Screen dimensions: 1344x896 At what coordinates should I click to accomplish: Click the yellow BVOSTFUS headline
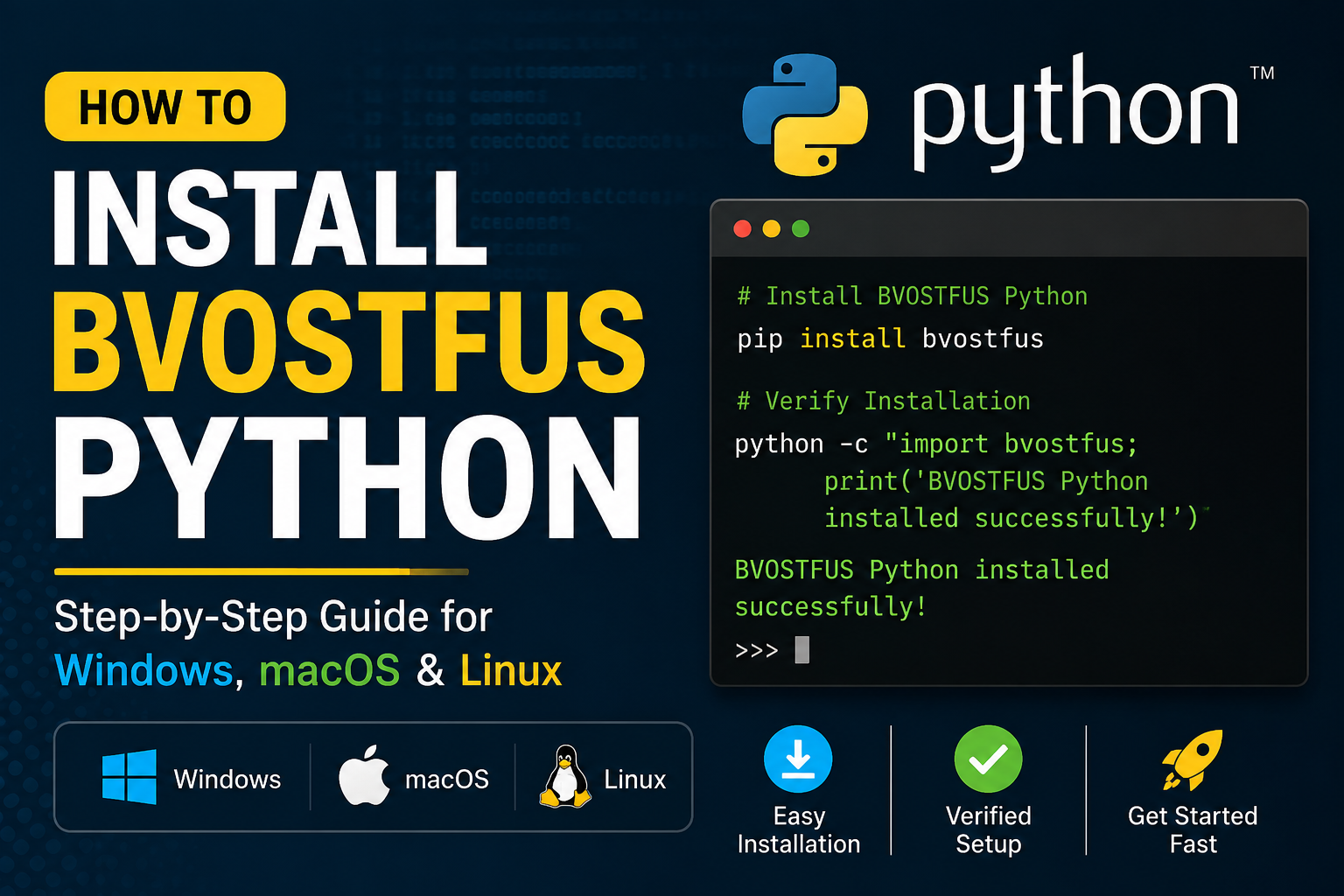pyautogui.click(x=349, y=341)
